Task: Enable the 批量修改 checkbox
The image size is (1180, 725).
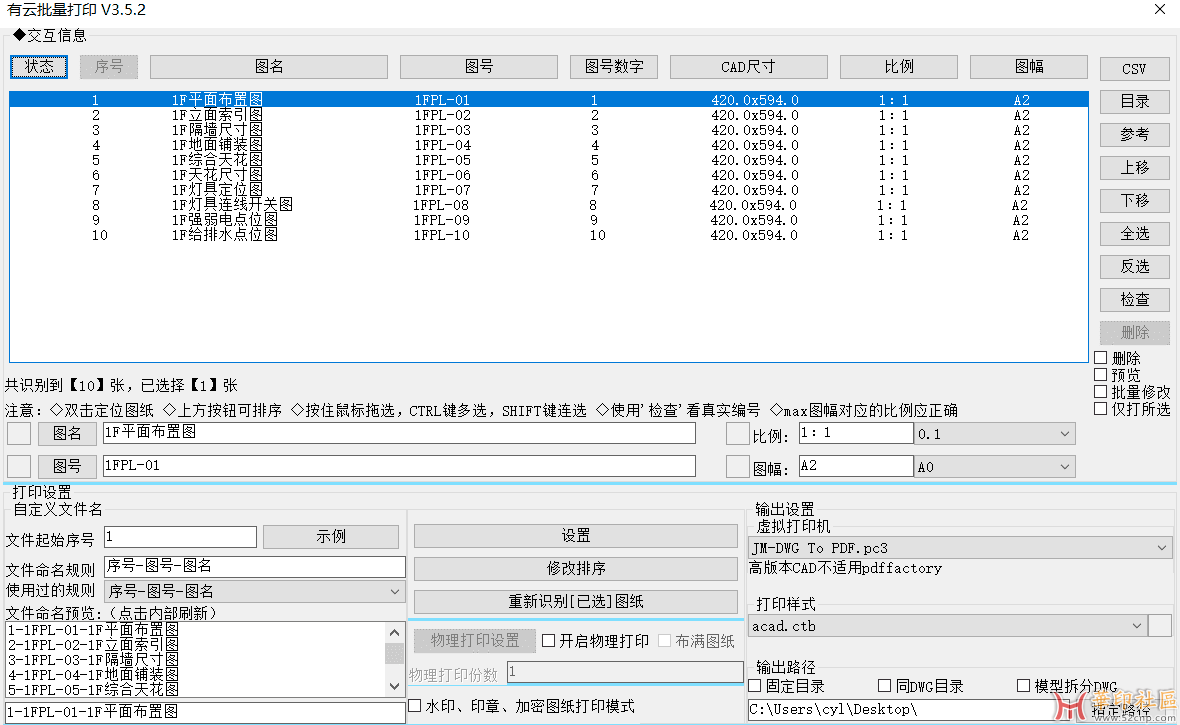Action: 1100,391
